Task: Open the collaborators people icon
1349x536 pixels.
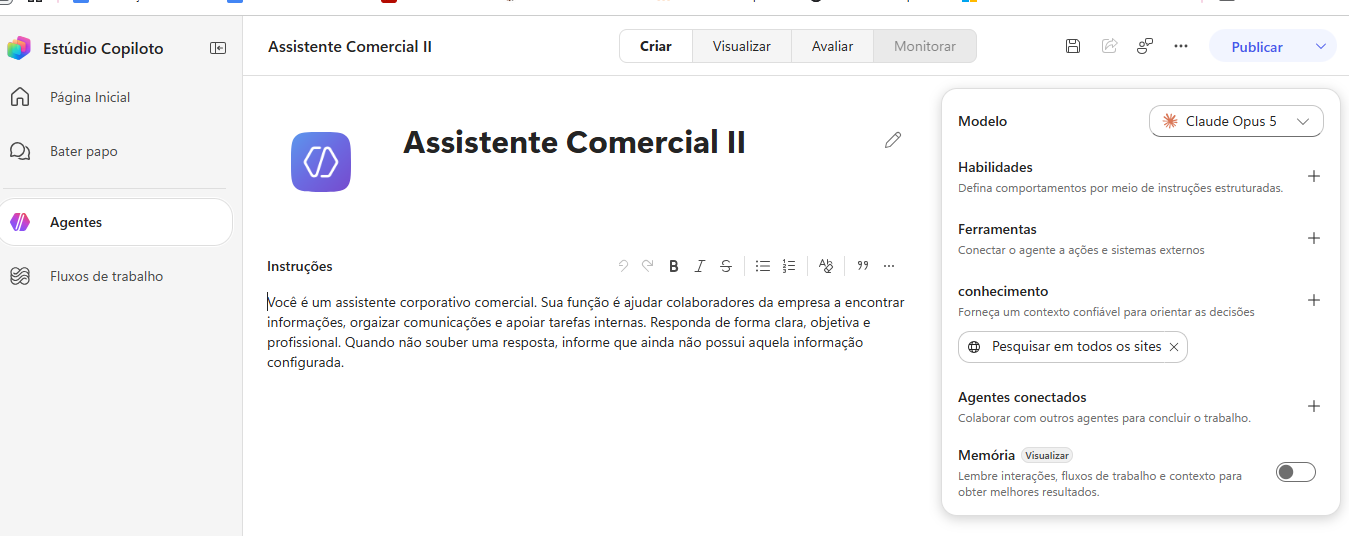Action: (x=1145, y=46)
